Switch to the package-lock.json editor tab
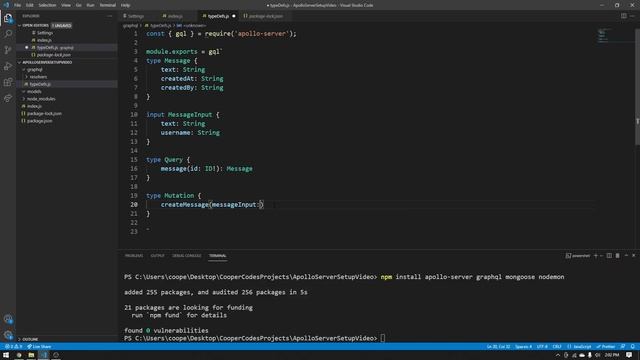Image resolution: width=640 pixels, height=360 pixels. tap(265, 16)
